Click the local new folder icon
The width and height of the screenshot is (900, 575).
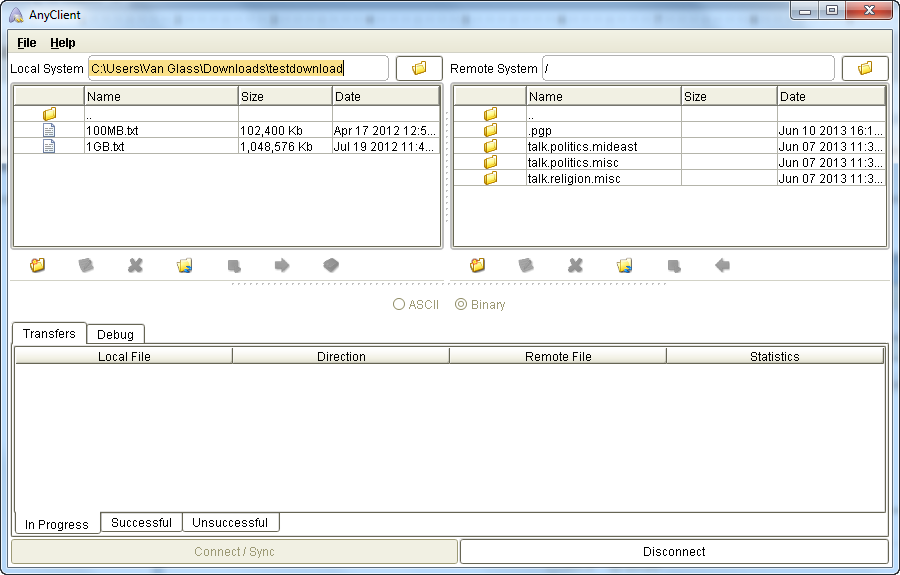38,265
